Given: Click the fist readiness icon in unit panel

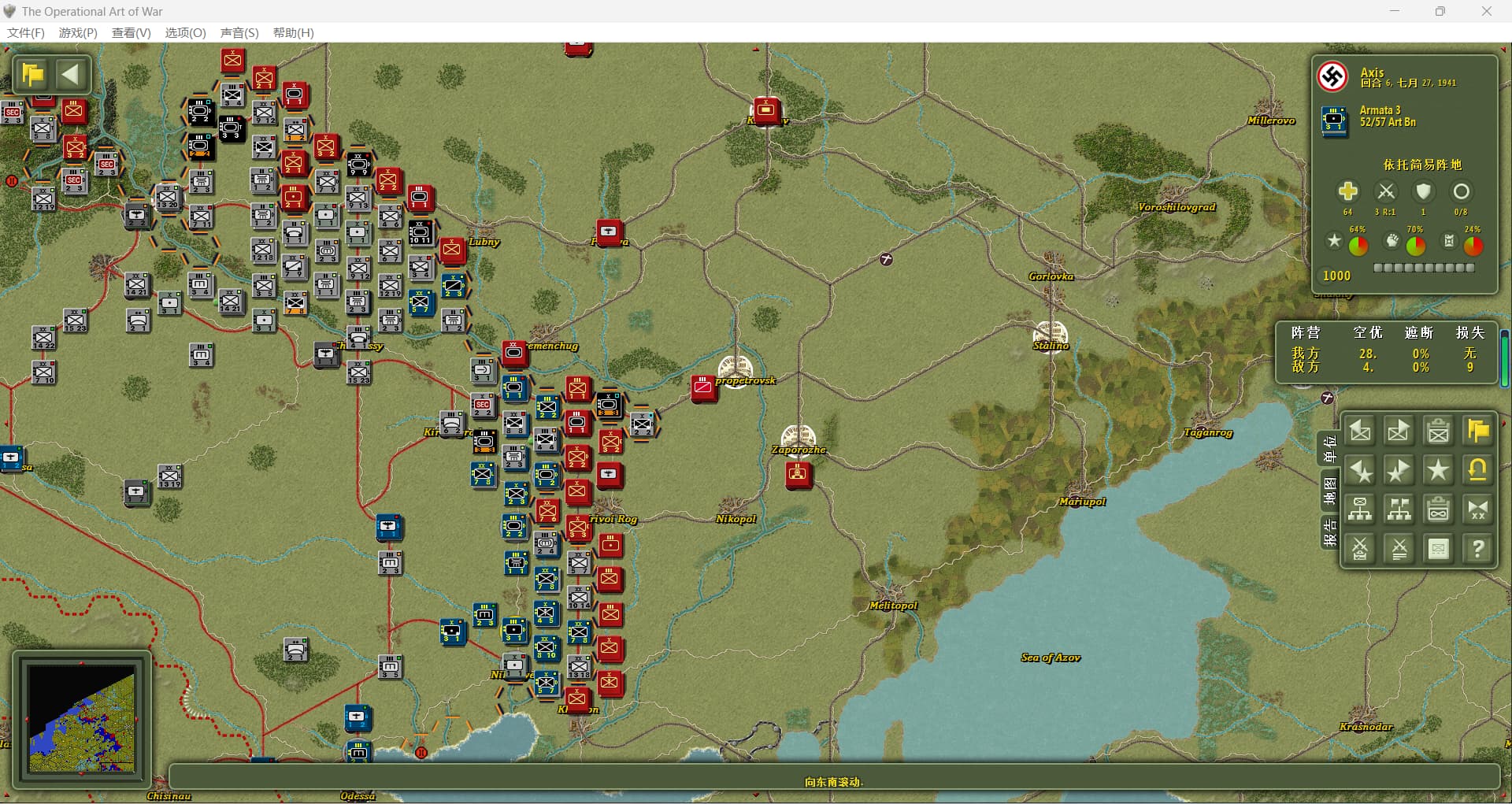Looking at the screenshot, I should (1392, 240).
